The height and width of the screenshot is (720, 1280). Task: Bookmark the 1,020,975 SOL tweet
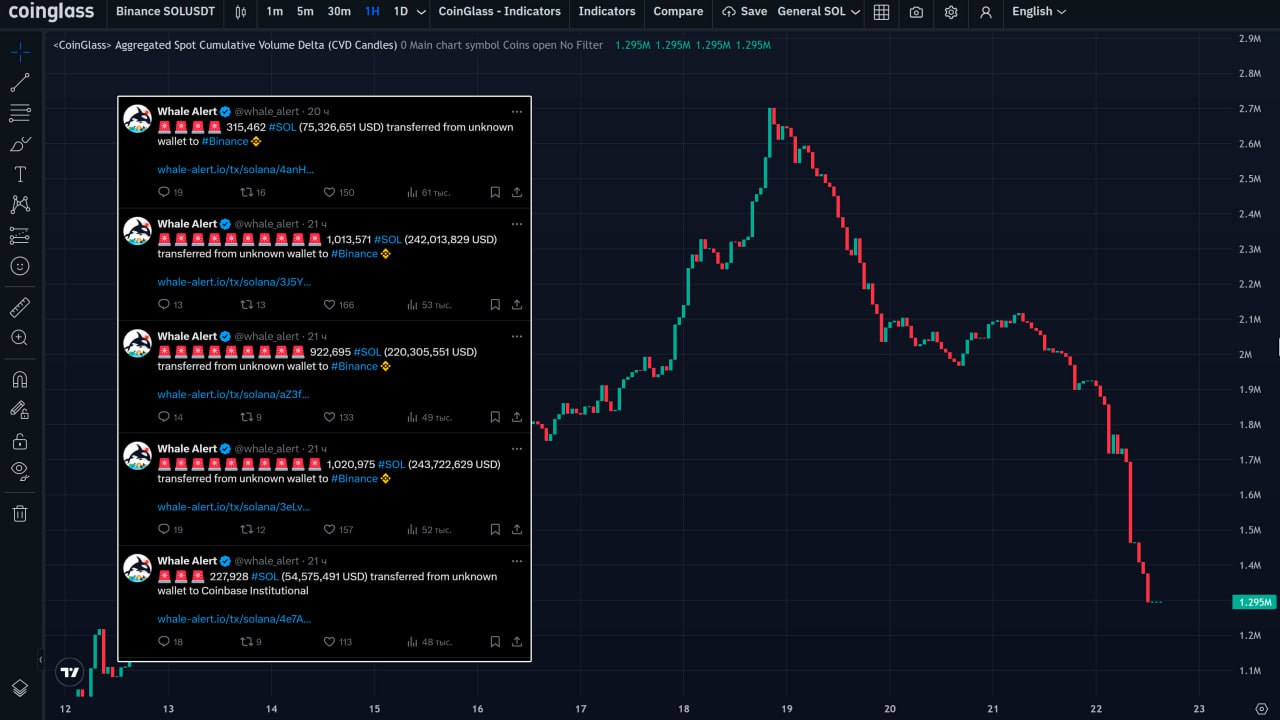(x=495, y=530)
